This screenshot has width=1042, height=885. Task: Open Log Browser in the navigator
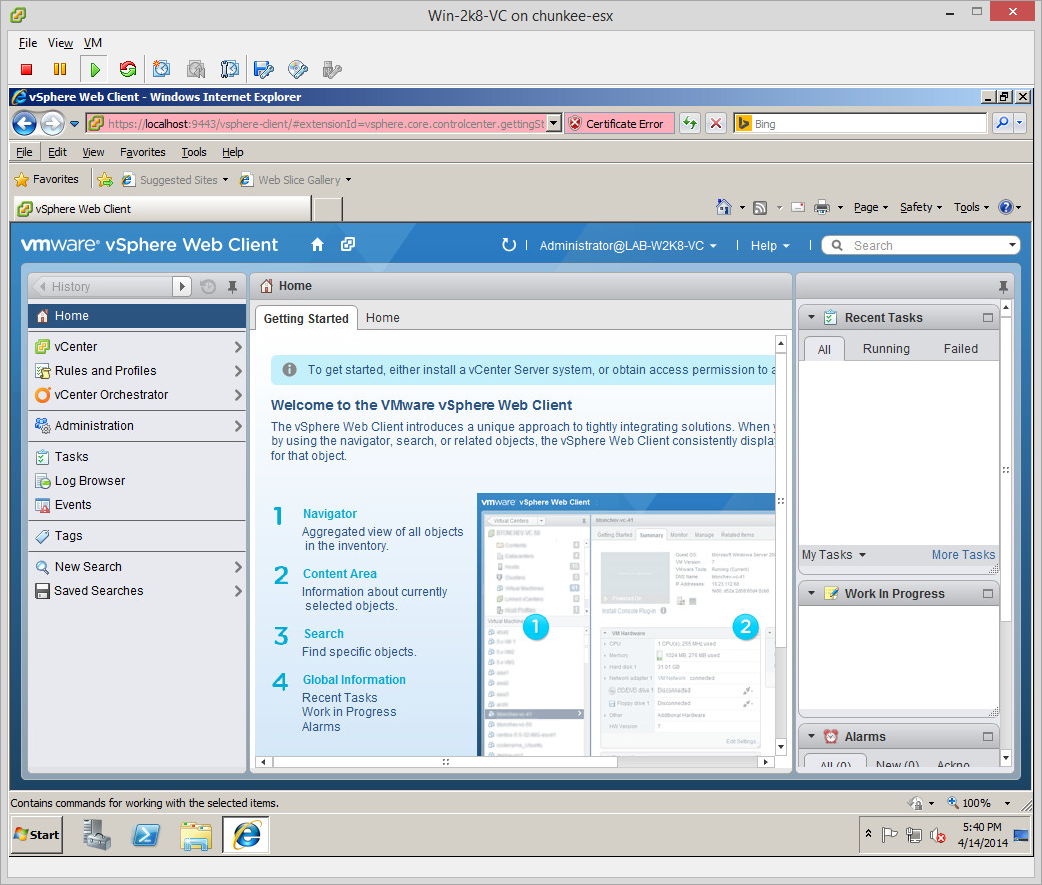(90, 481)
